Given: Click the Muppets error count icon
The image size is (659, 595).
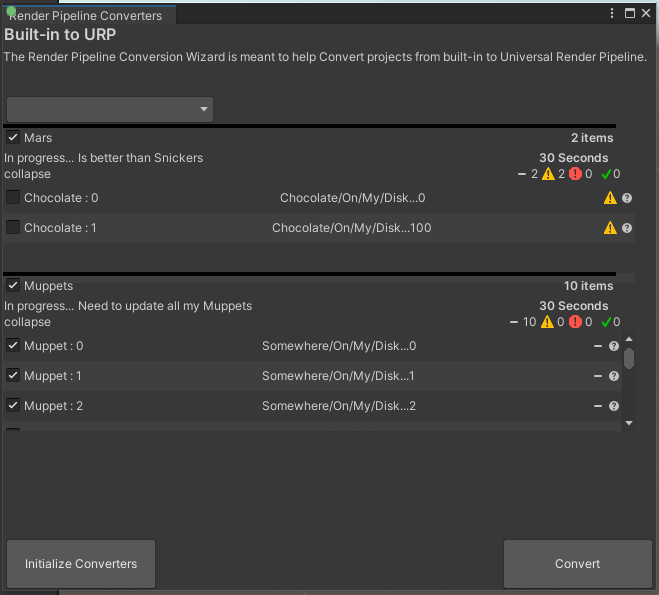Looking at the screenshot, I should [x=575, y=322].
